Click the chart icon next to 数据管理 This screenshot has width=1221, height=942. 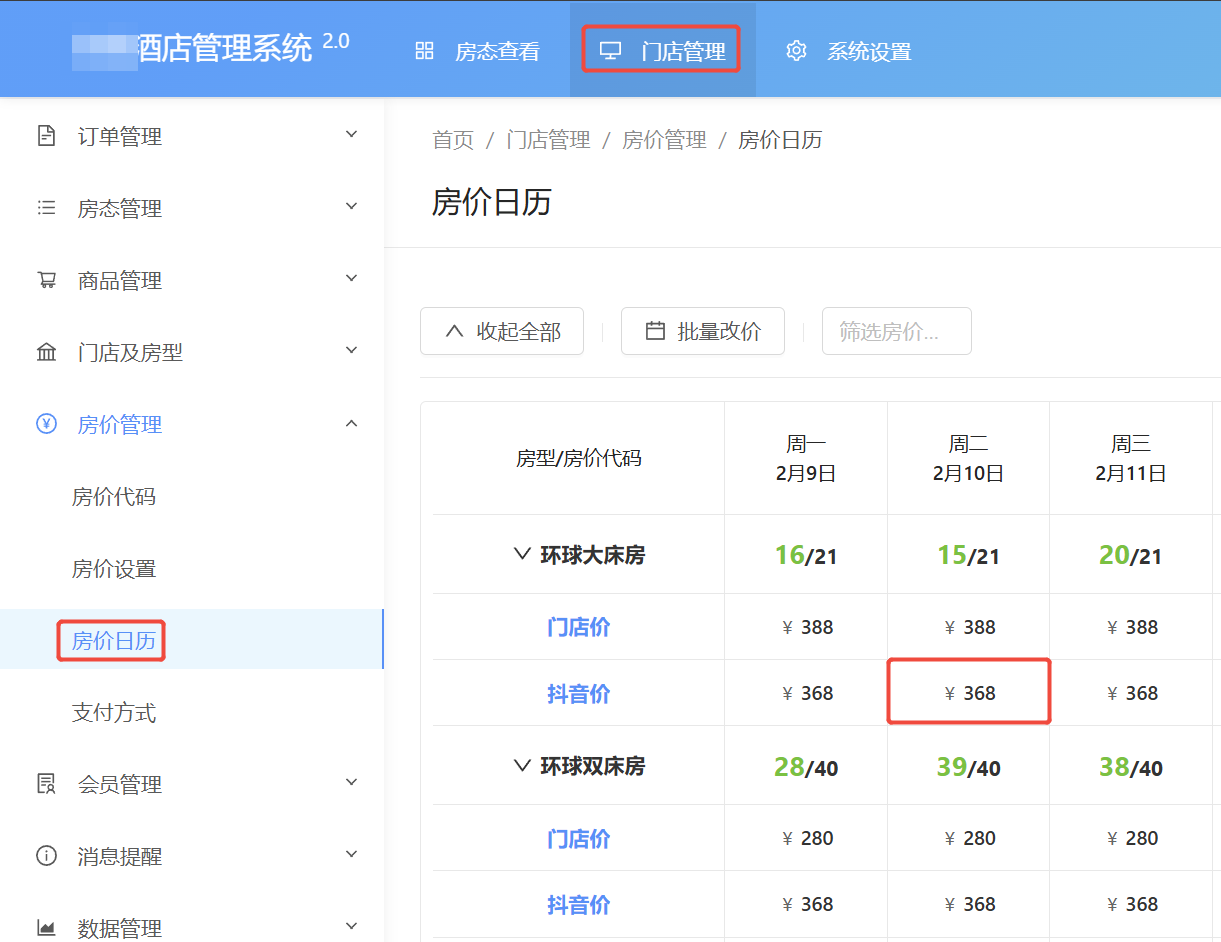[x=46, y=928]
